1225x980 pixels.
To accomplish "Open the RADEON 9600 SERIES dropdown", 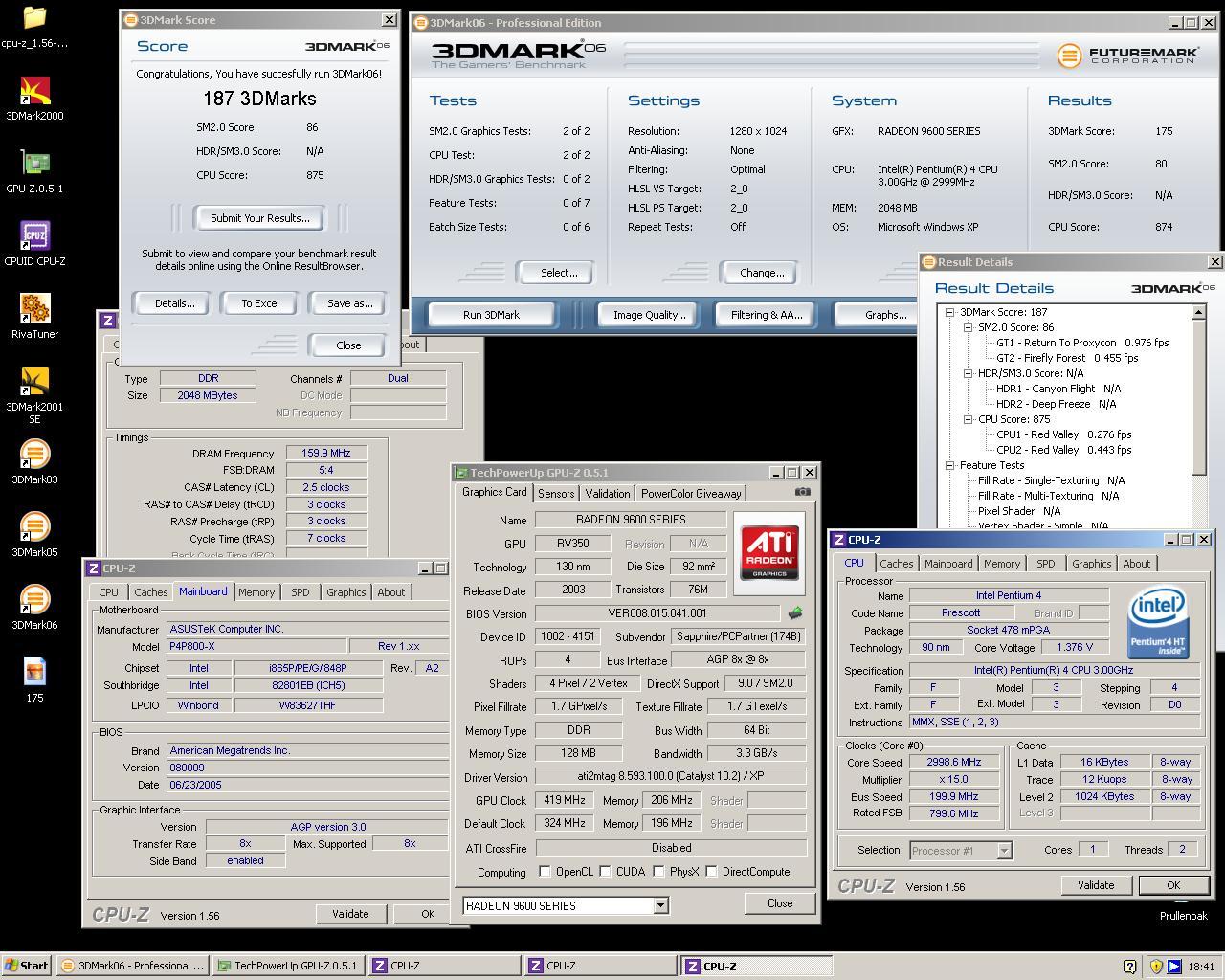I will pos(660,905).
